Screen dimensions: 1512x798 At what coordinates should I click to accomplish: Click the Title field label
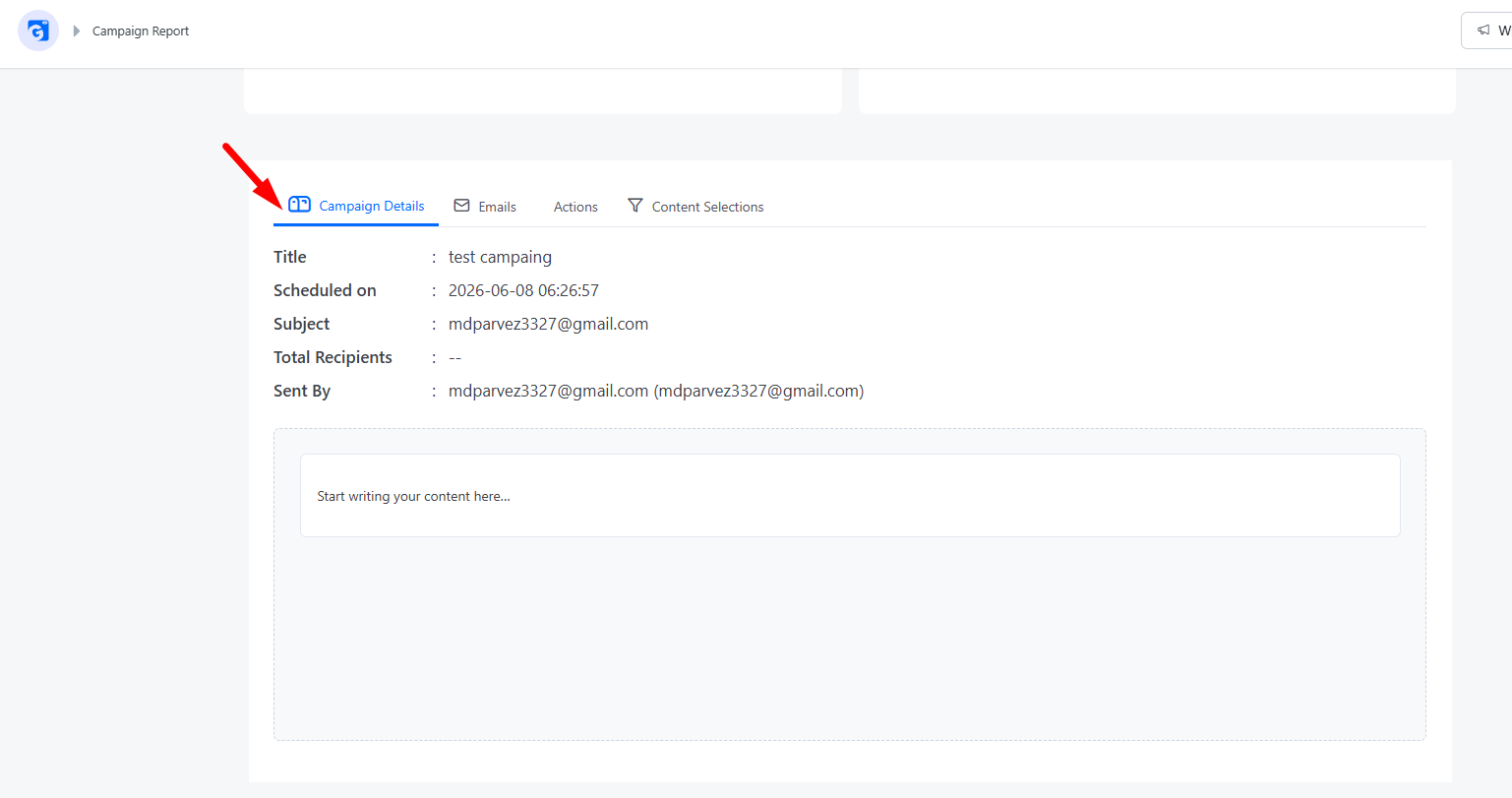point(290,257)
